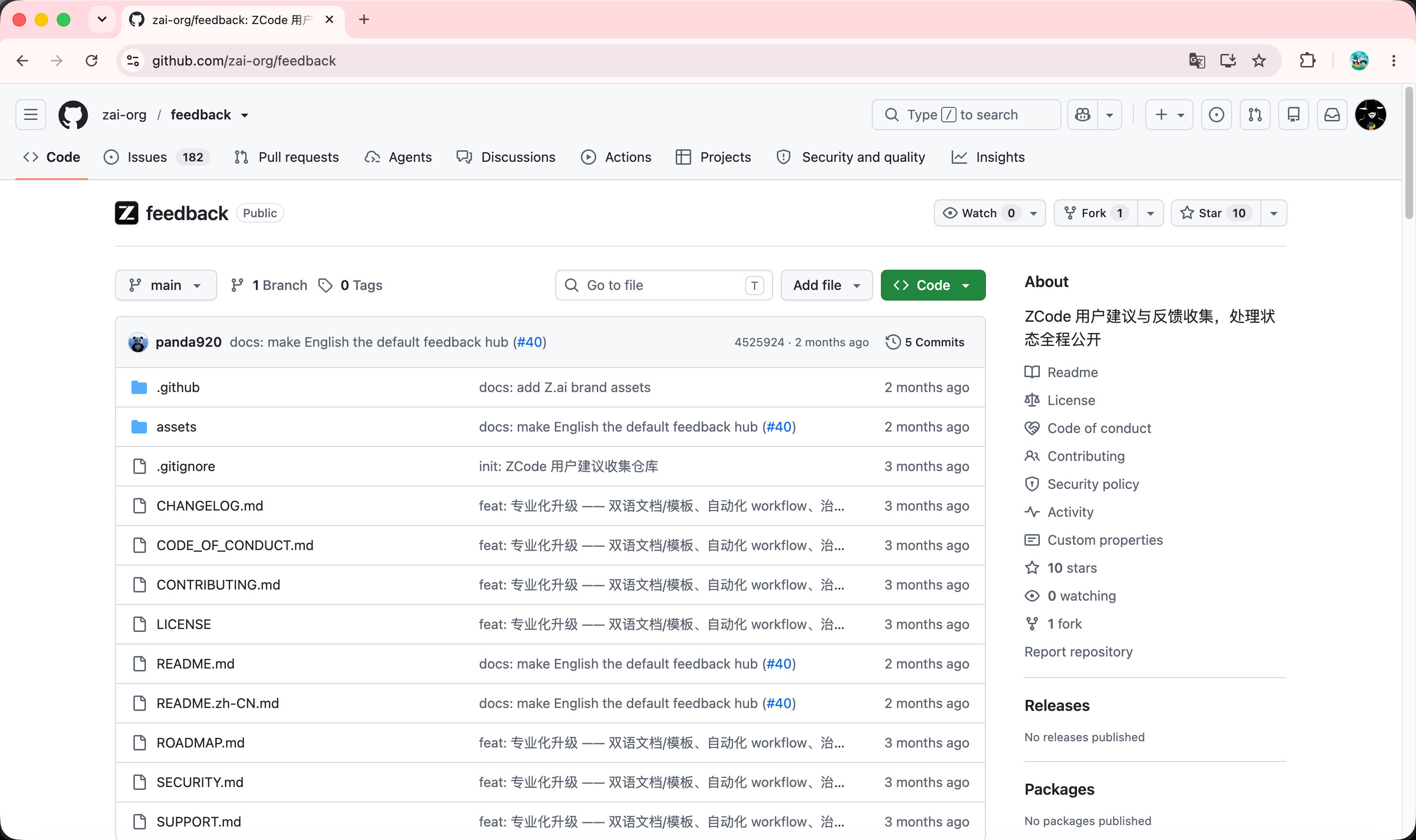The image size is (1416, 840).
Task: Open the Chrome three-dot menu
Action: pos(1393,61)
